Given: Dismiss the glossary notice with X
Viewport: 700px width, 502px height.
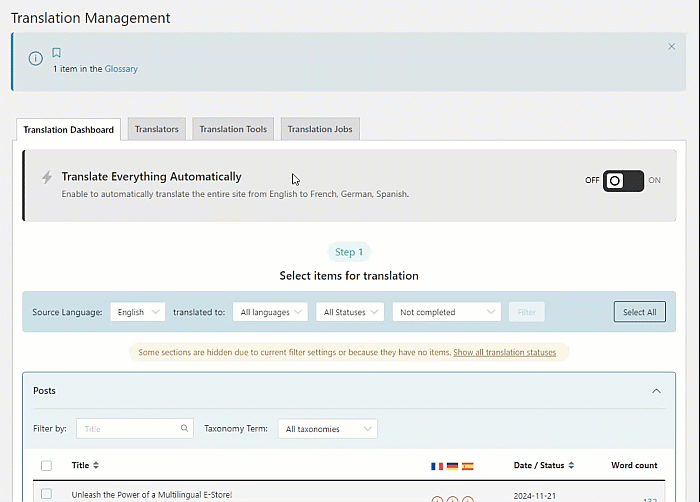Looking at the screenshot, I should coord(671,46).
